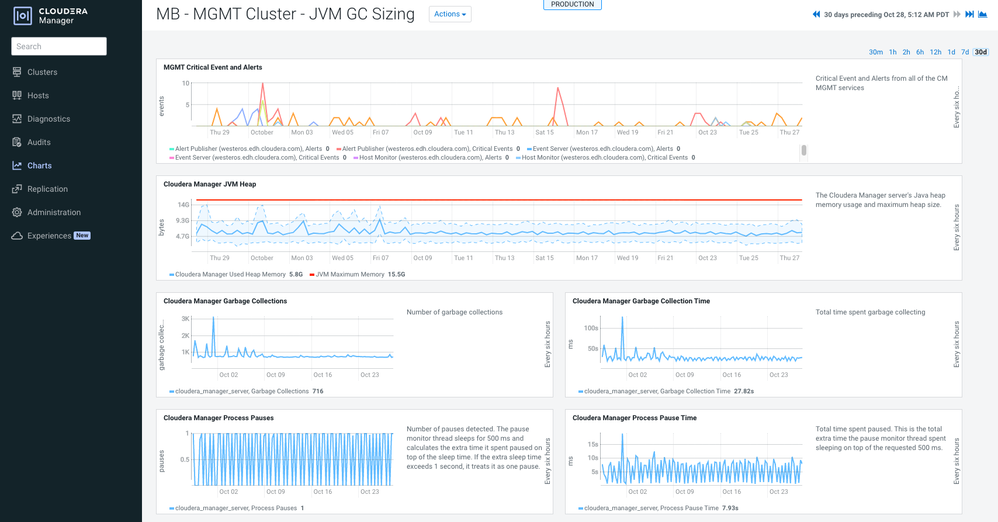This screenshot has height=522, width=998.
Task: Open Replication in the sidebar
Action: (x=47, y=189)
